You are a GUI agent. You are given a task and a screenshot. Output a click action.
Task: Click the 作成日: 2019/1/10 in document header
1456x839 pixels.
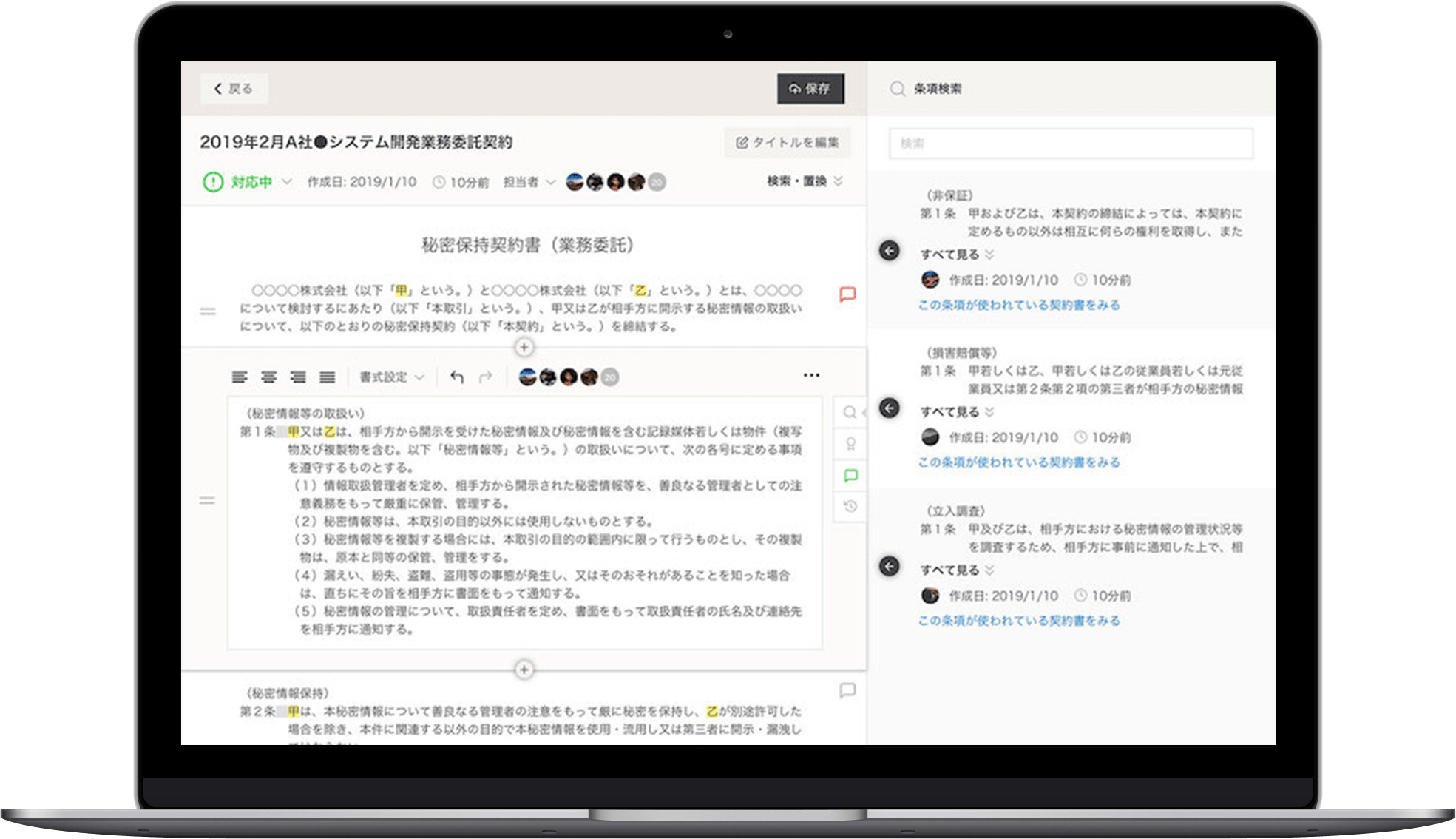(362, 182)
